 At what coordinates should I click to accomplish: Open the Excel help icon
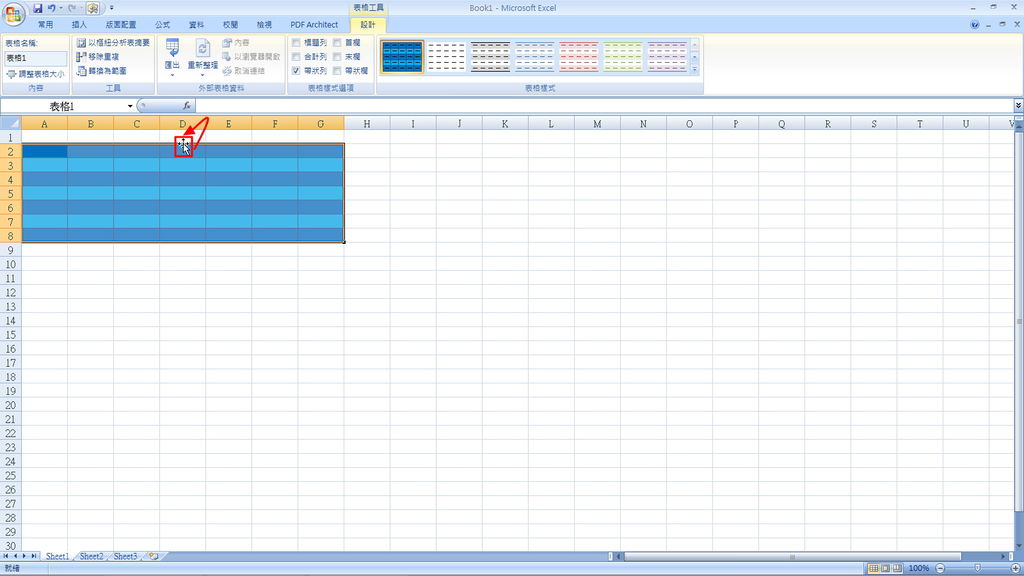[974, 25]
